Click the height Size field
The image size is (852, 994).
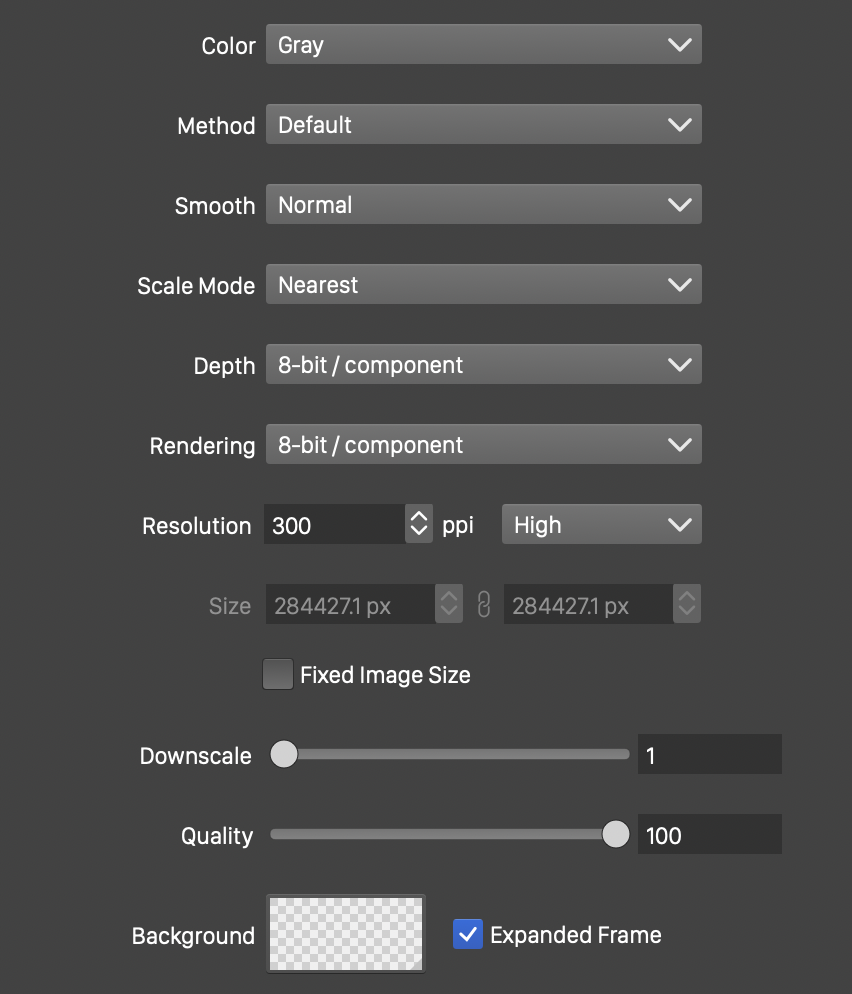(588, 605)
